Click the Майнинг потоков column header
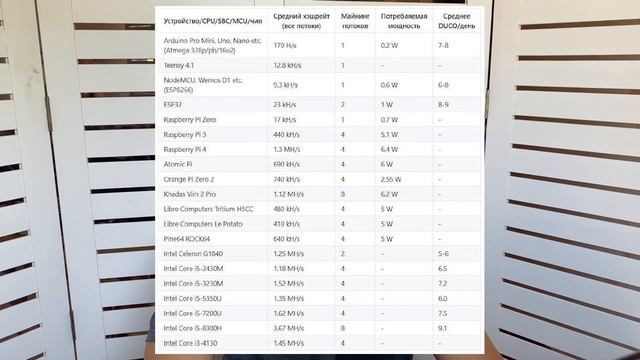 point(355,21)
